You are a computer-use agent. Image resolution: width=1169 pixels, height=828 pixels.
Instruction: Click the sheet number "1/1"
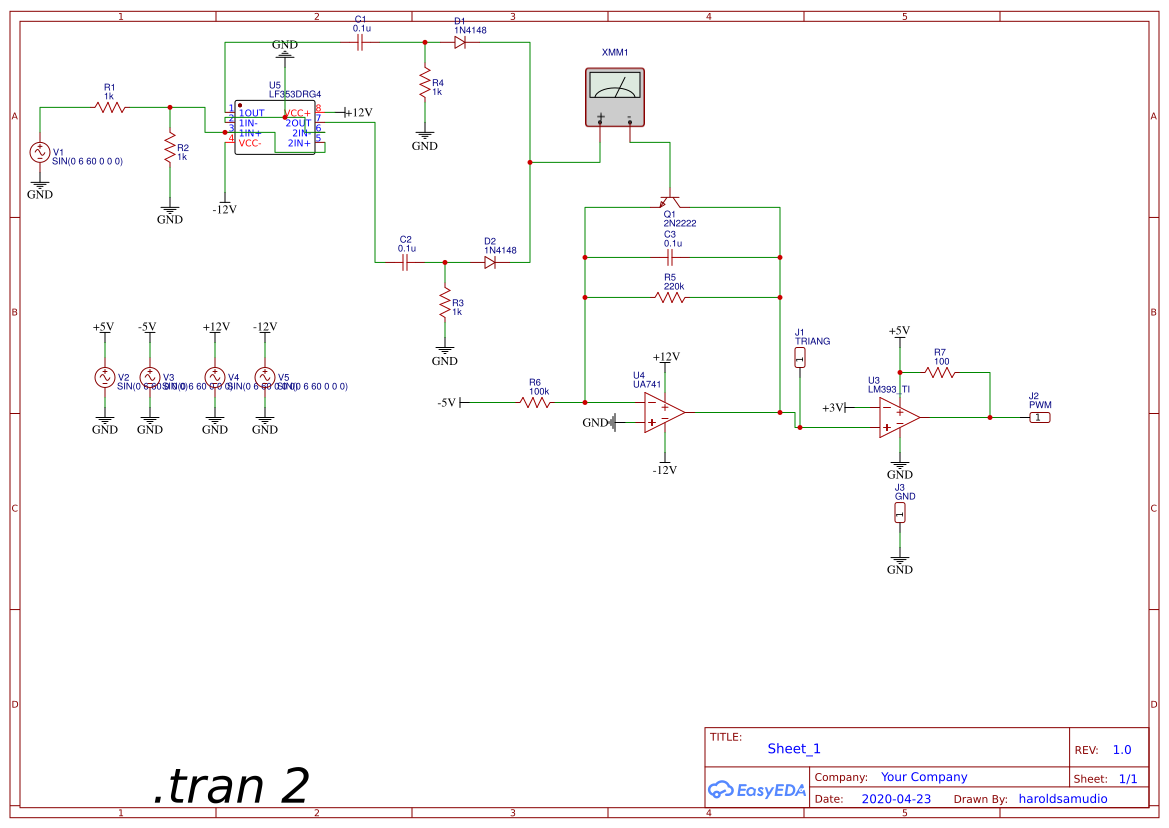(x=1128, y=779)
